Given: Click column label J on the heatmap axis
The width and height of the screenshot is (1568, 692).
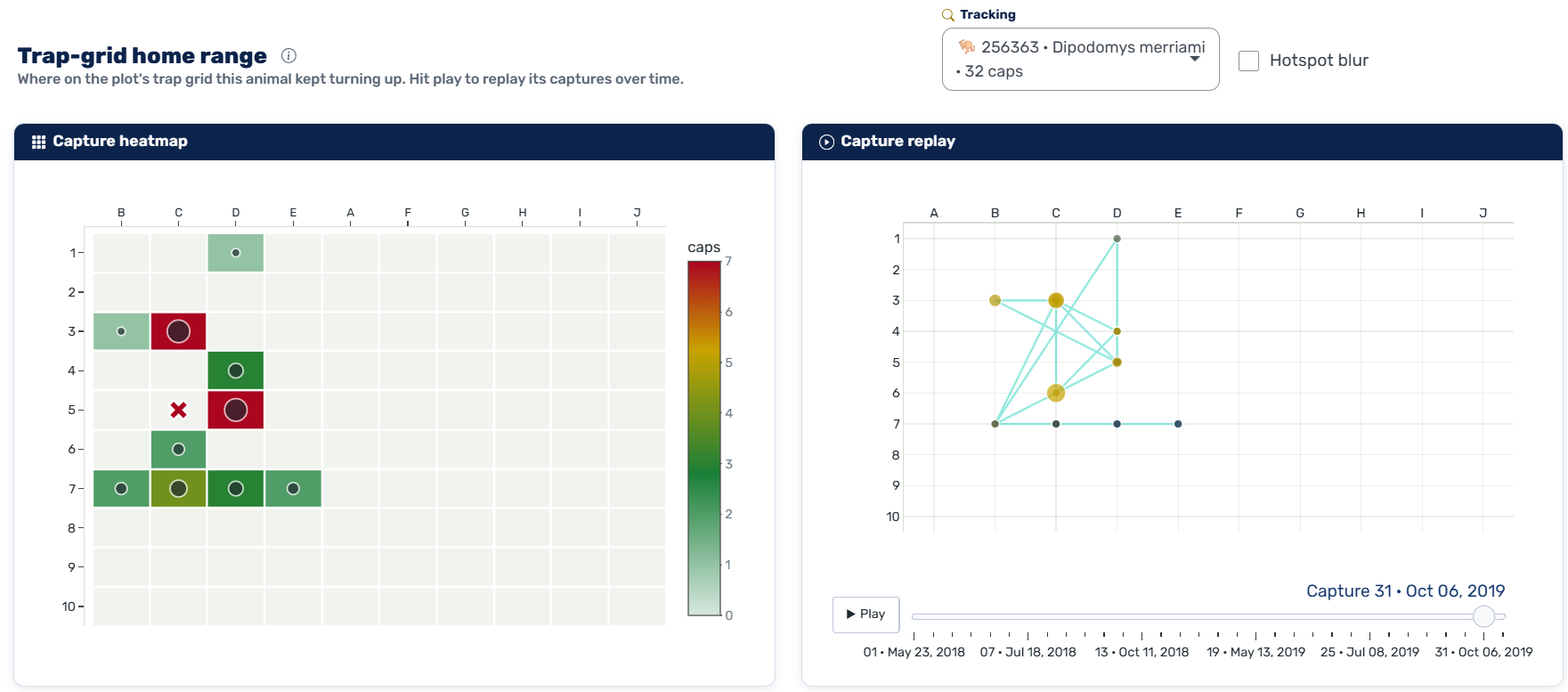Looking at the screenshot, I should (x=637, y=213).
